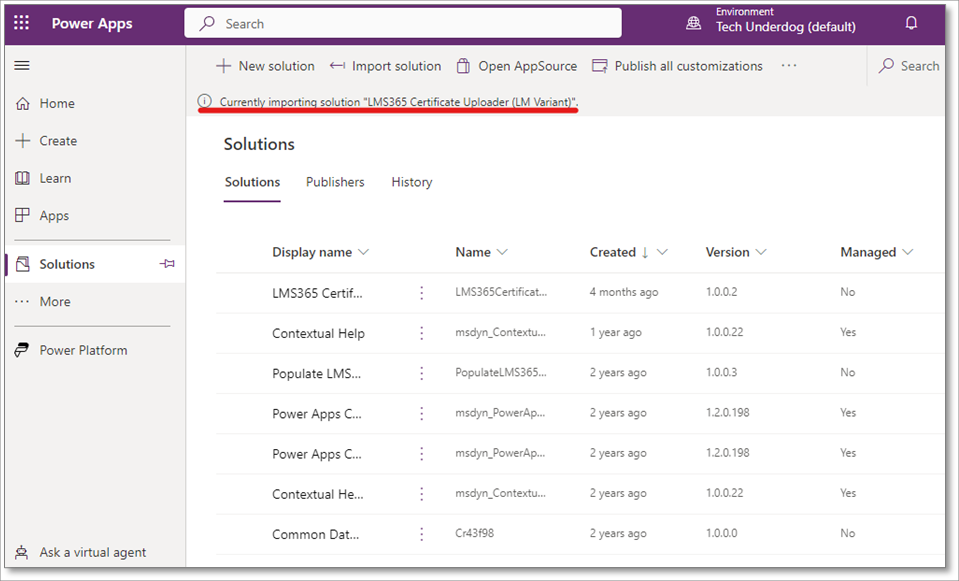Open the command bar overflow ellipsis
Screen dimensions: 959x581
(789, 66)
